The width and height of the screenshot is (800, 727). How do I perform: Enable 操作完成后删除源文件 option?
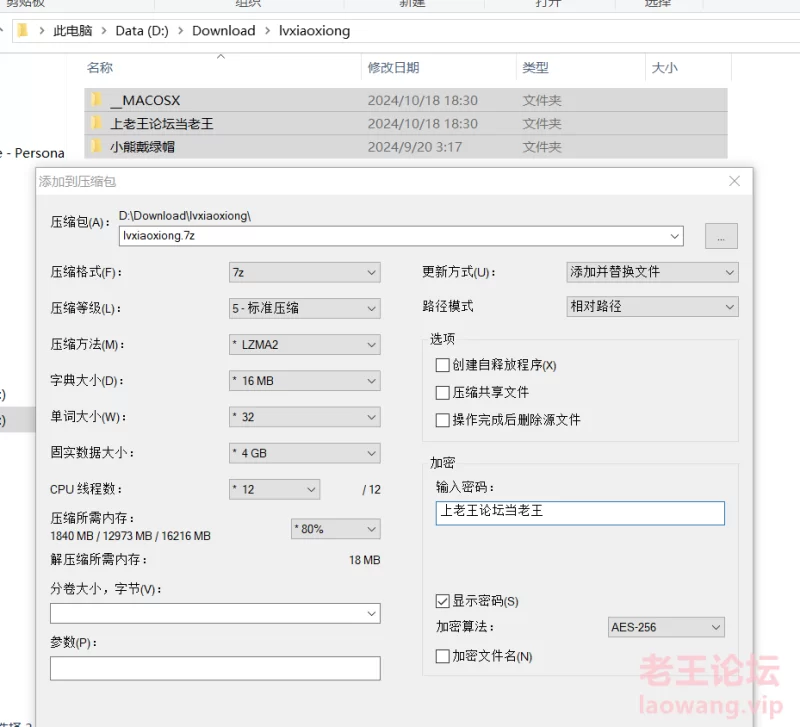(x=443, y=420)
